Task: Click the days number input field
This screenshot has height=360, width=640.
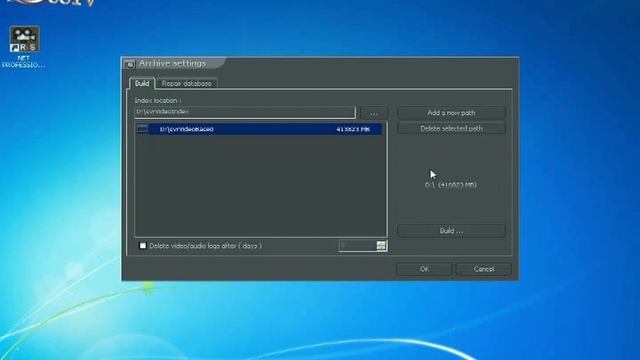Action: point(358,245)
